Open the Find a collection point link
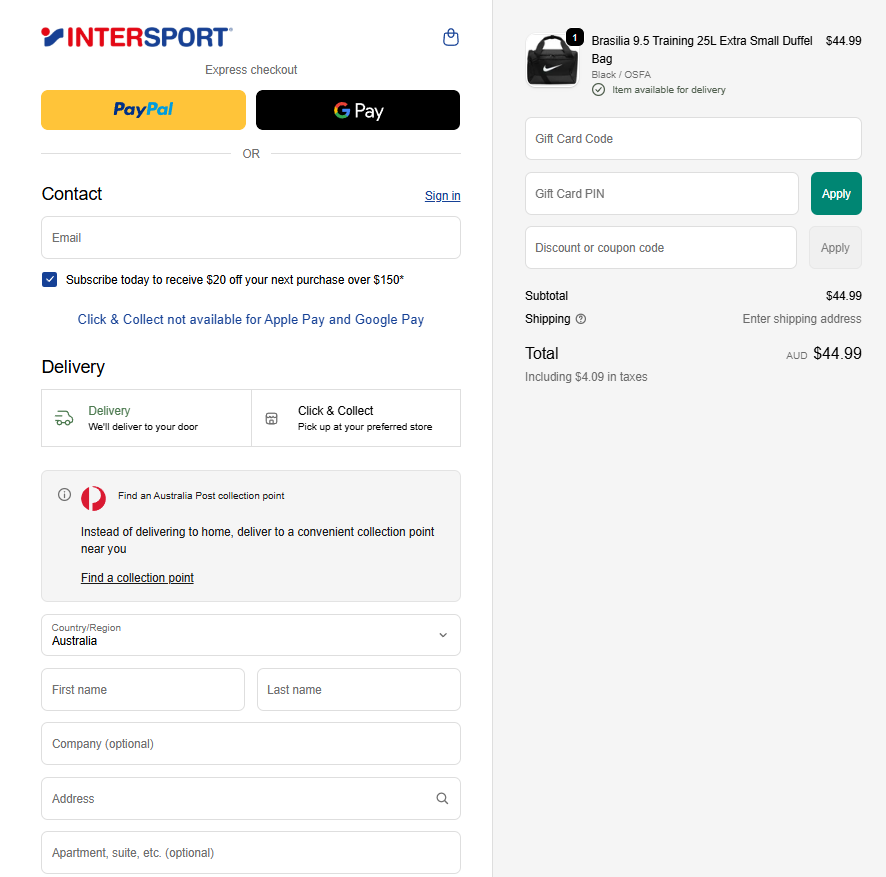 [x=137, y=578]
